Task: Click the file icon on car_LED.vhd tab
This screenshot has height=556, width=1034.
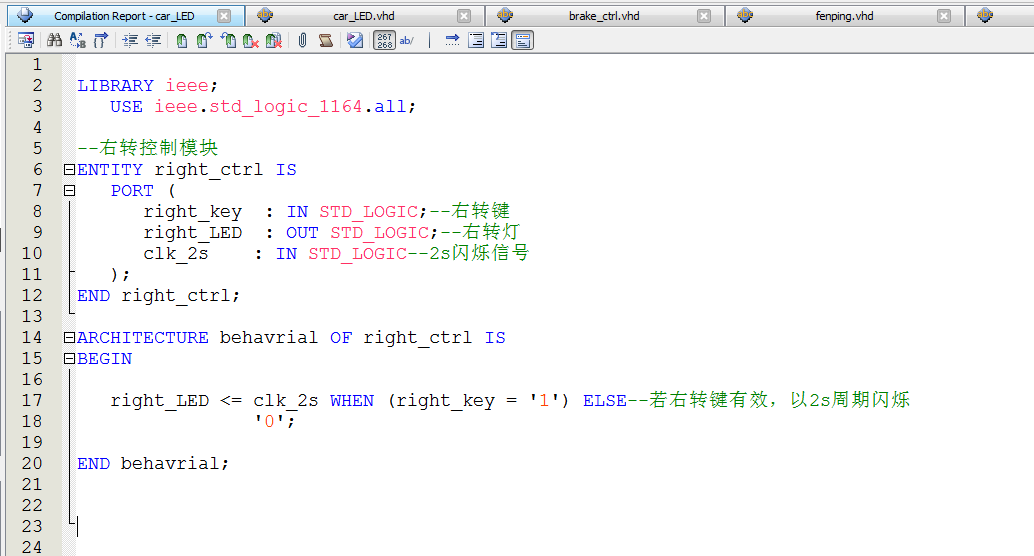Action: [265, 15]
